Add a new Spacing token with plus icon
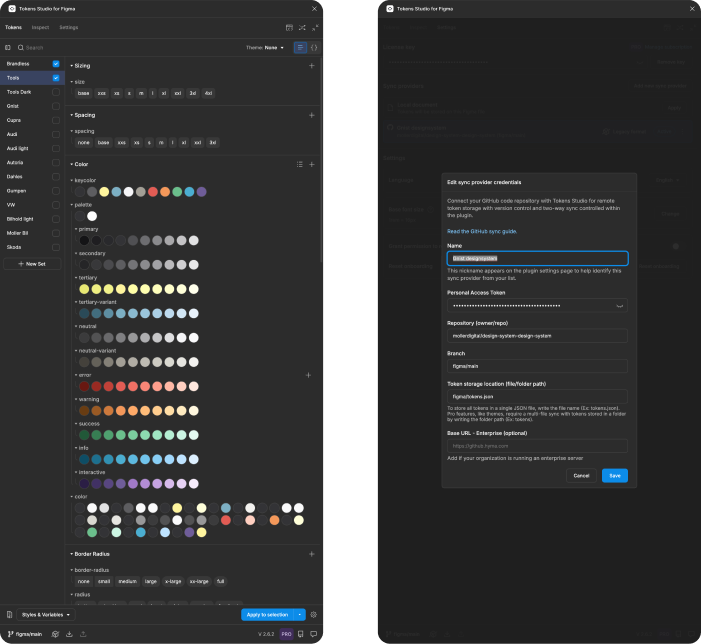The width and height of the screenshot is (701, 644). (x=312, y=115)
